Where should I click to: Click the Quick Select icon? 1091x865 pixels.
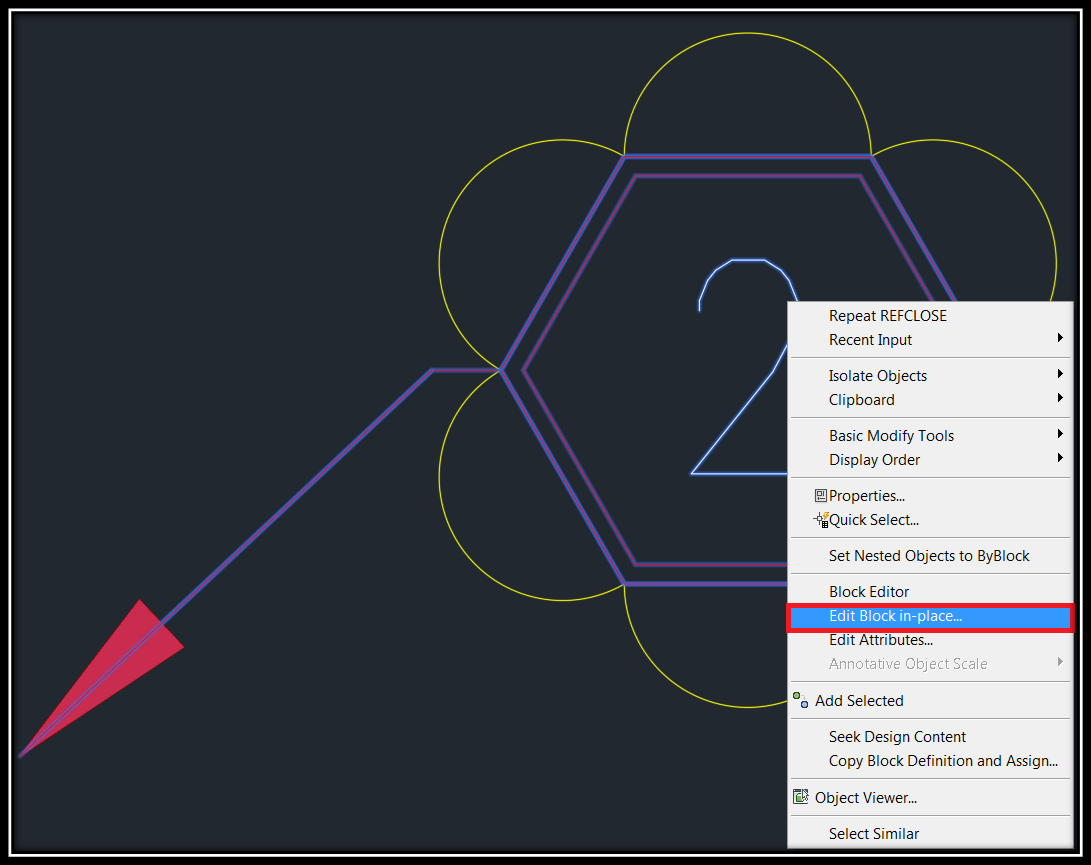821,520
